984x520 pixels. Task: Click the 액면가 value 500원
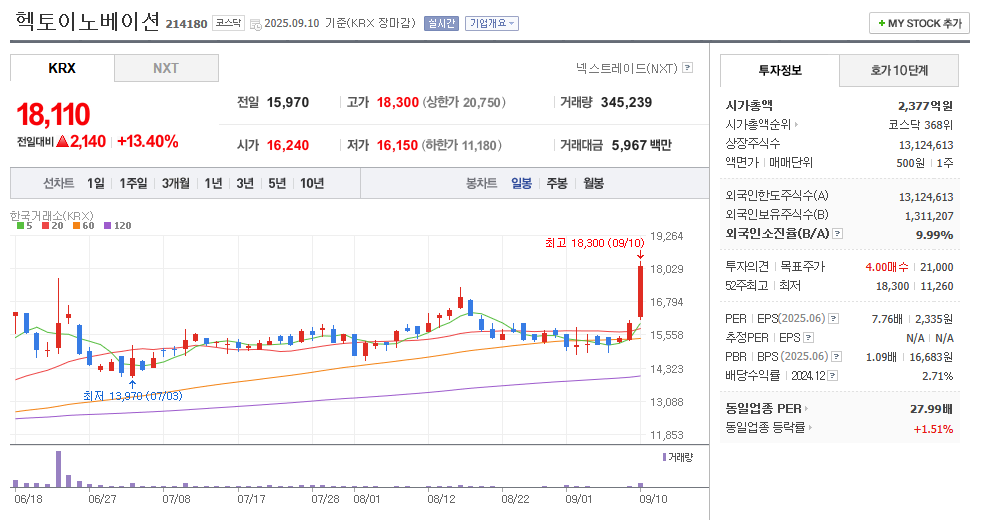(x=911, y=163)
